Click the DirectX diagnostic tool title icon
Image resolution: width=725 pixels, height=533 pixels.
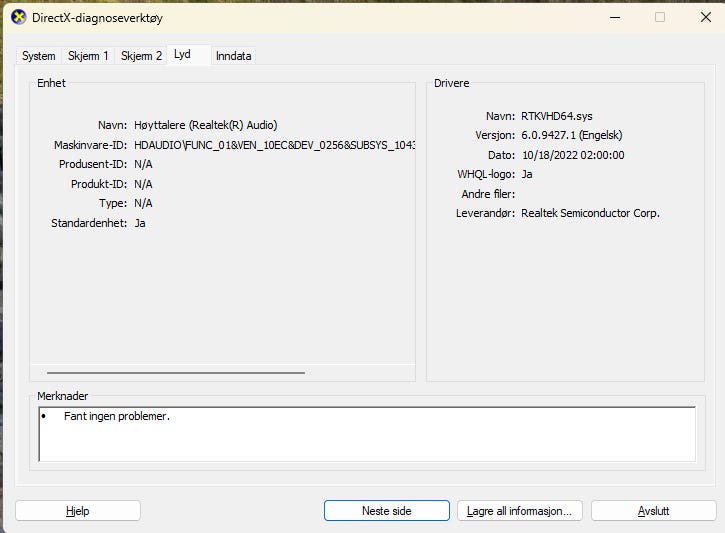click(x=18, y=18)
